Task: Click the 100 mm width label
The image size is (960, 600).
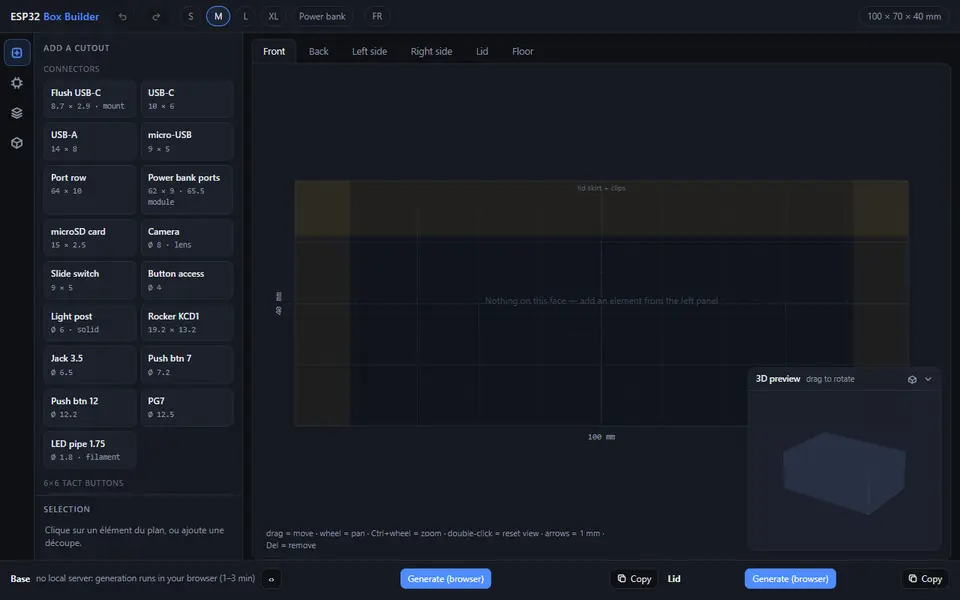Action: pos(601,437)
